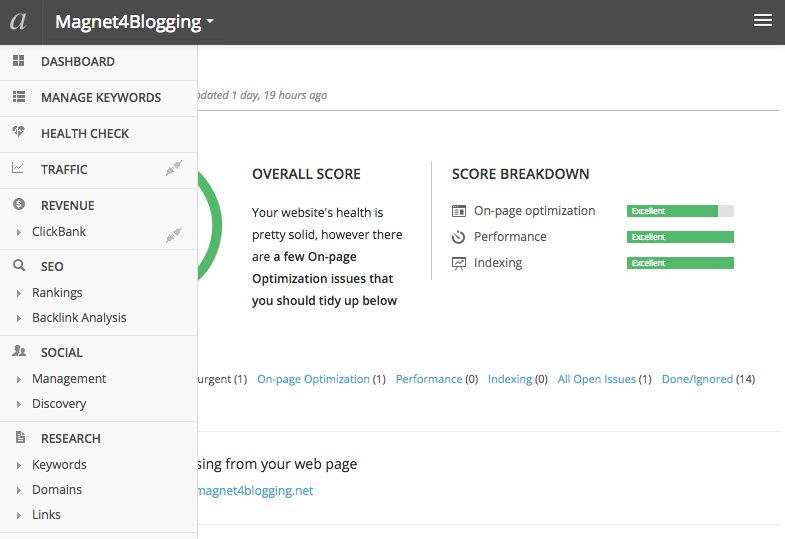Click the Social people icon

tap(19, 351)
